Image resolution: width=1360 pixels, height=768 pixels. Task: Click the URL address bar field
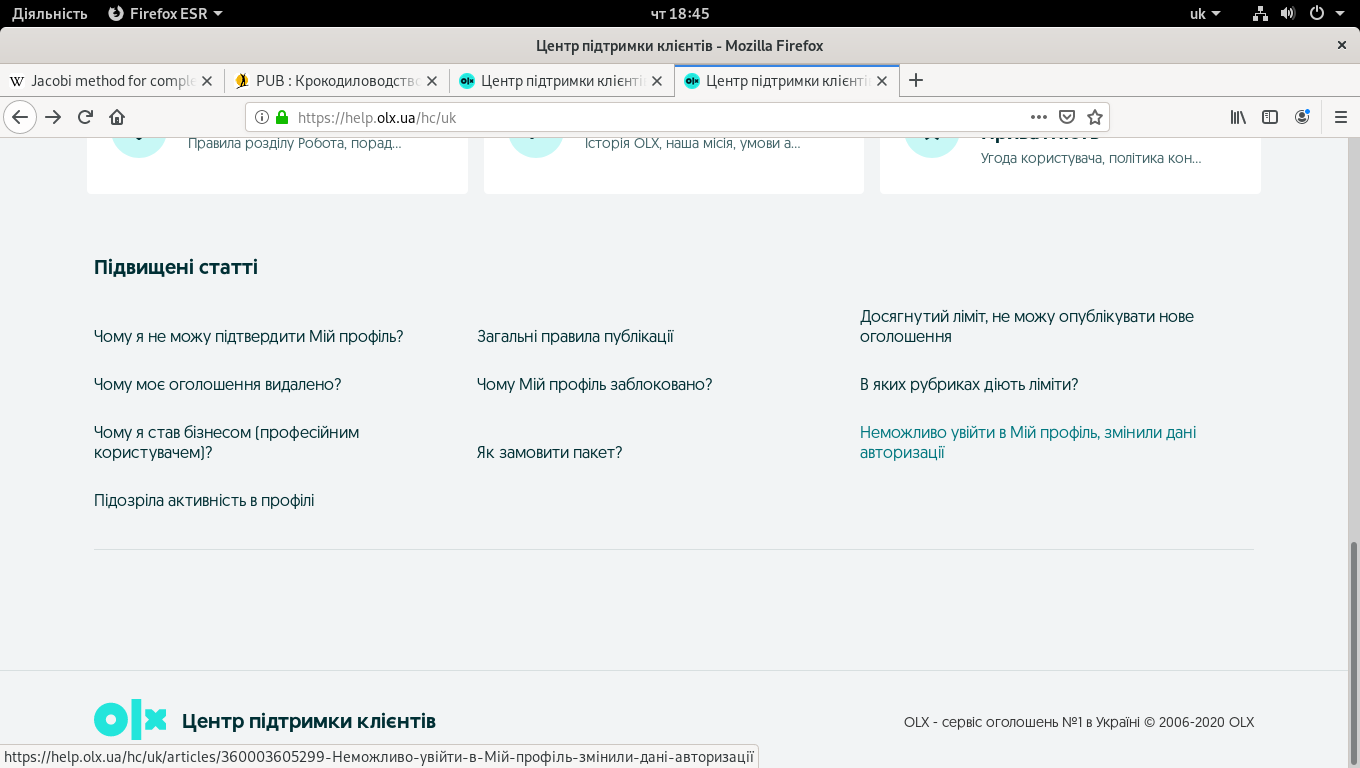[x=650, y=117]
